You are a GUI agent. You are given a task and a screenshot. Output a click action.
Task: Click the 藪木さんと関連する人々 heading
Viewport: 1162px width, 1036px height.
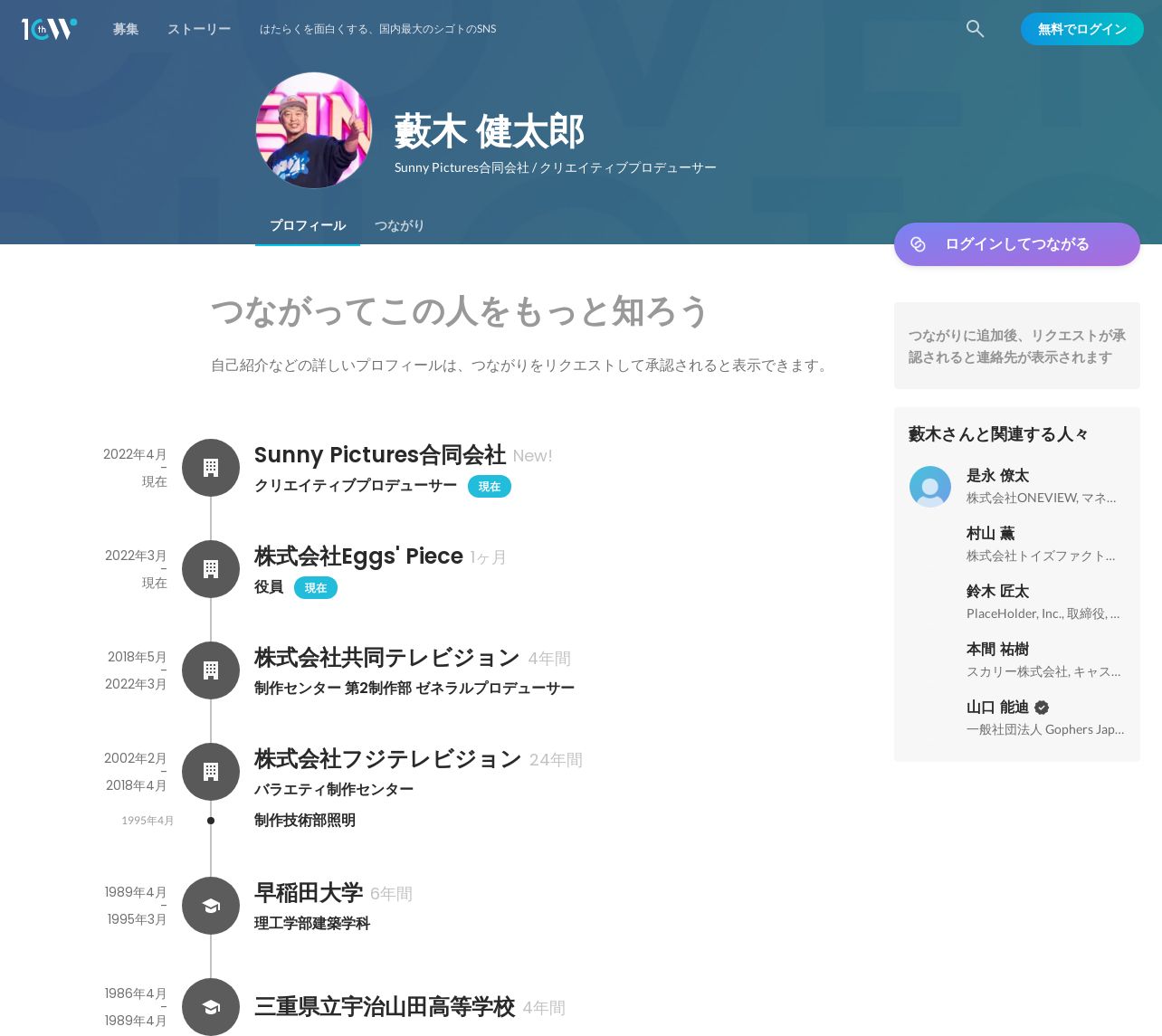click(998, 434)
